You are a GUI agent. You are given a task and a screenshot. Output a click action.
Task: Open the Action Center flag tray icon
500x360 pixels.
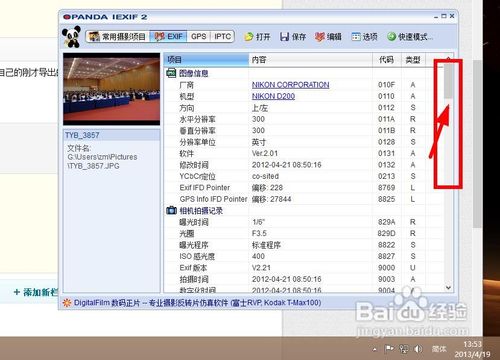tap(389, 349)
